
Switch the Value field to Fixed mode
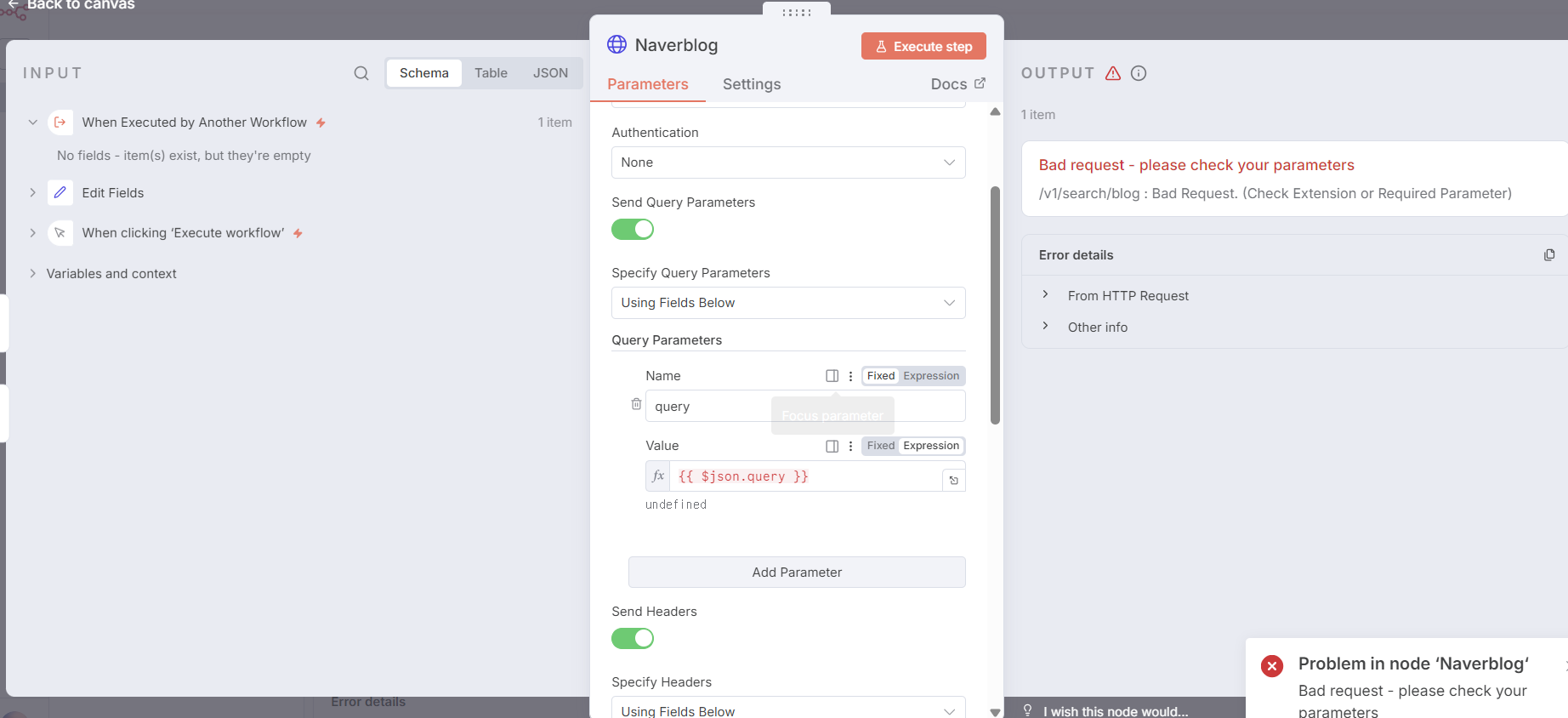coord(880,446)
